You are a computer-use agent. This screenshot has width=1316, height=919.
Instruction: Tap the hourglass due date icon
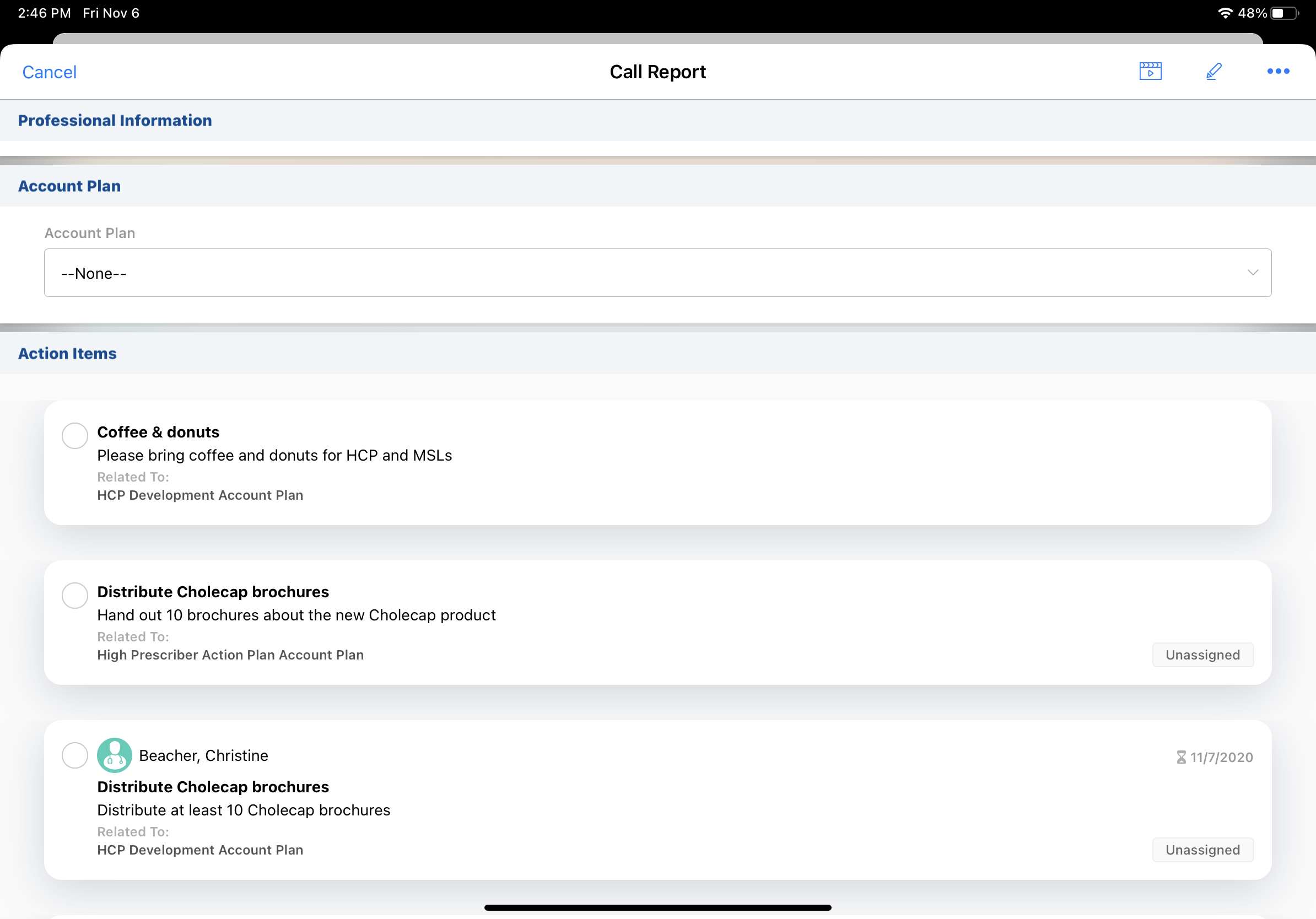point(1181,757)
